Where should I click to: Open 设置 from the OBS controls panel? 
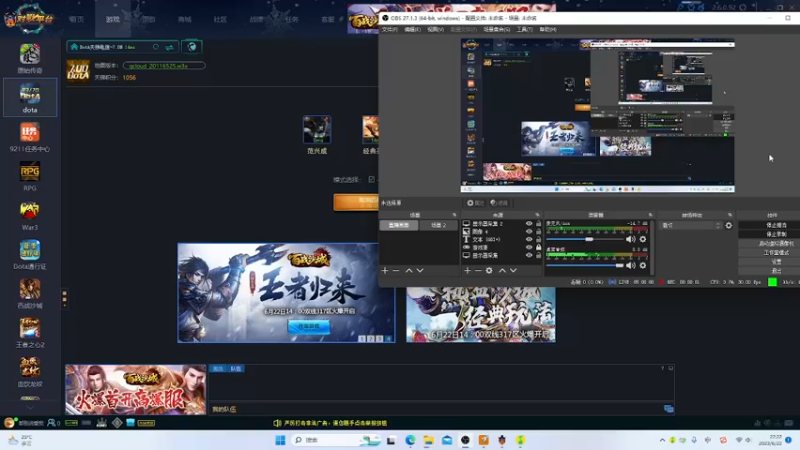coord(776,262)
